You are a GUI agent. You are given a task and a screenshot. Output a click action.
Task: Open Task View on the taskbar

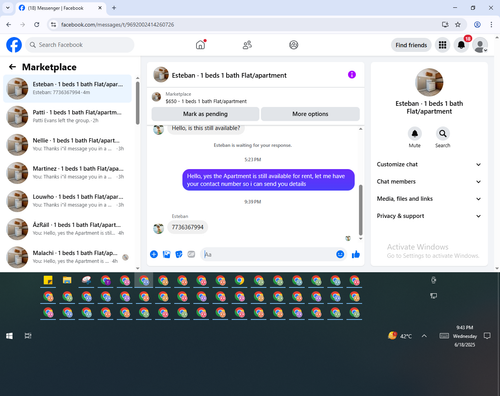[28, 336]
